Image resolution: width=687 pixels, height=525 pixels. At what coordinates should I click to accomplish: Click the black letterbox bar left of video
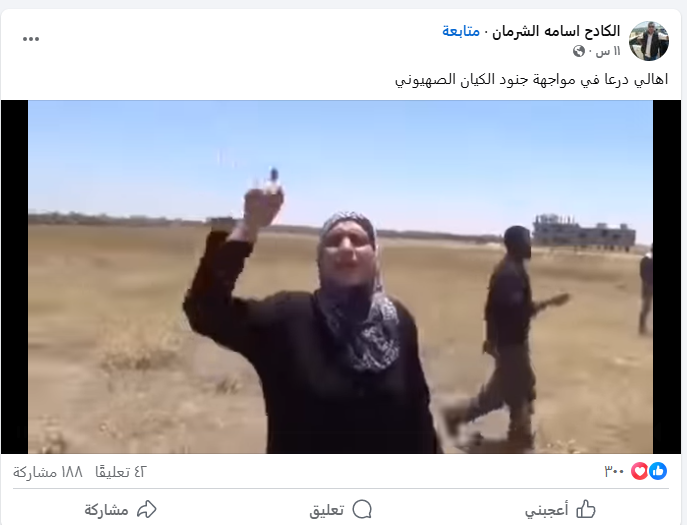pyautogui.click(x=14, y=277)
